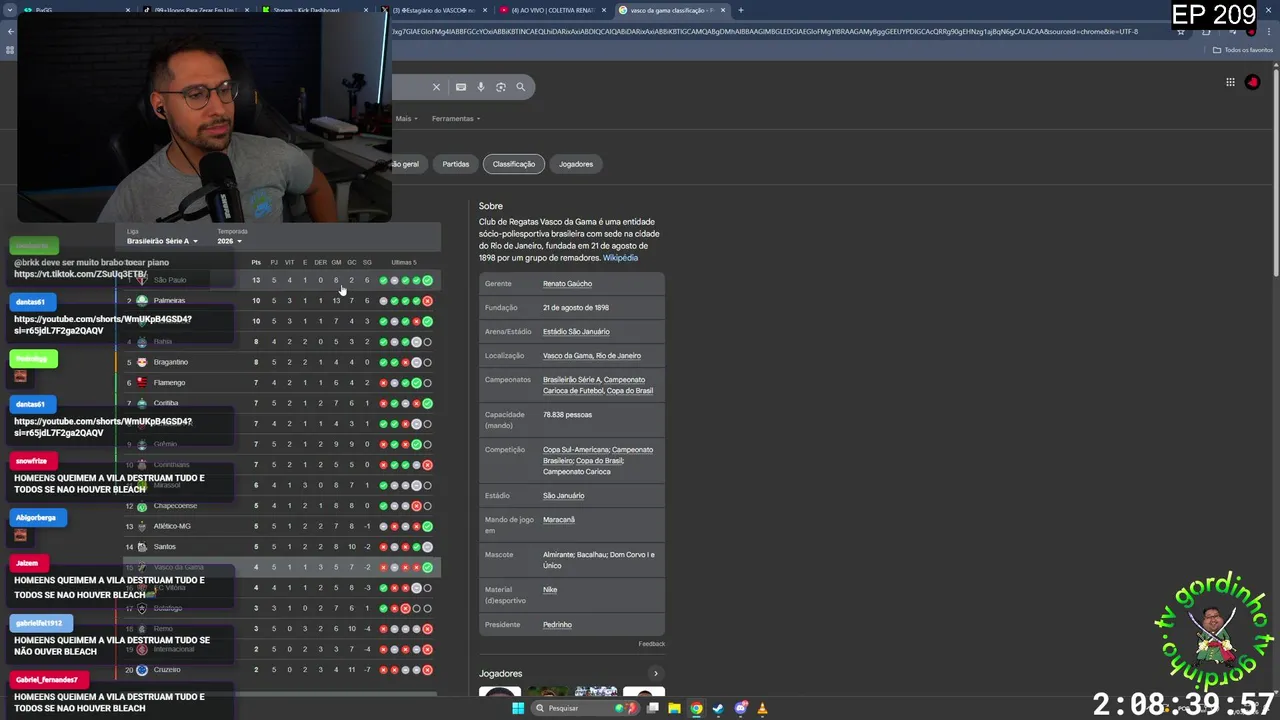This screenshot has height=720, width=1280.
Task: Open Discord from the taskbar
Action: (740, 708)
